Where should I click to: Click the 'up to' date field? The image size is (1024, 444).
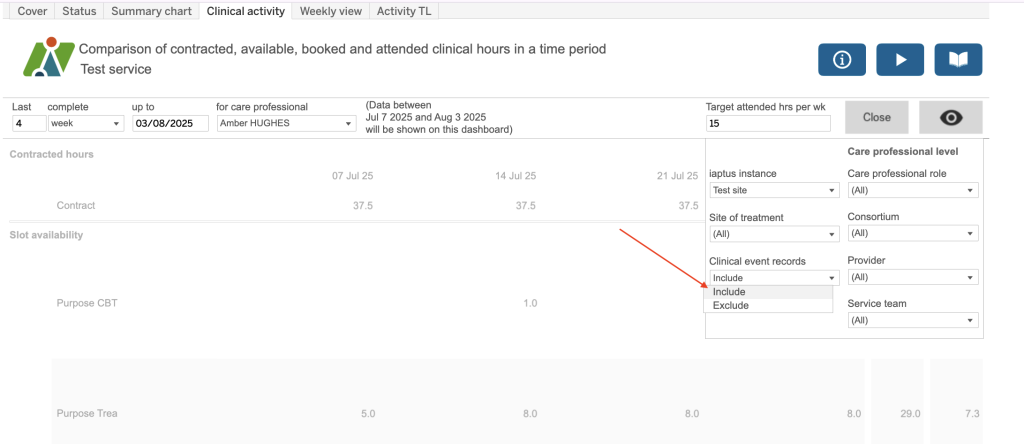click(x=170, y=124)
